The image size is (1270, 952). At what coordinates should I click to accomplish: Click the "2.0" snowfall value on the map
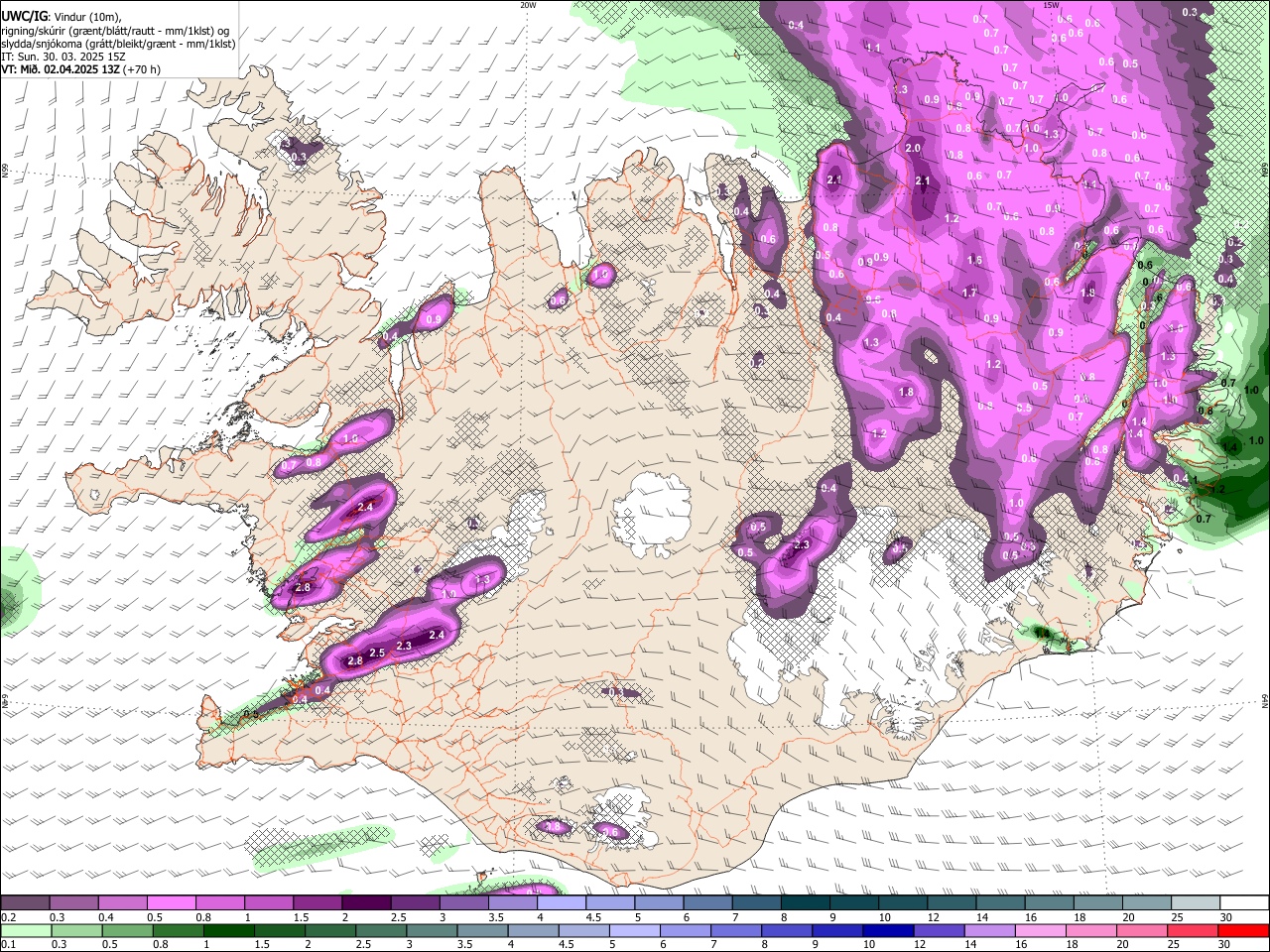pyautogui.click(x=913, y=148)
